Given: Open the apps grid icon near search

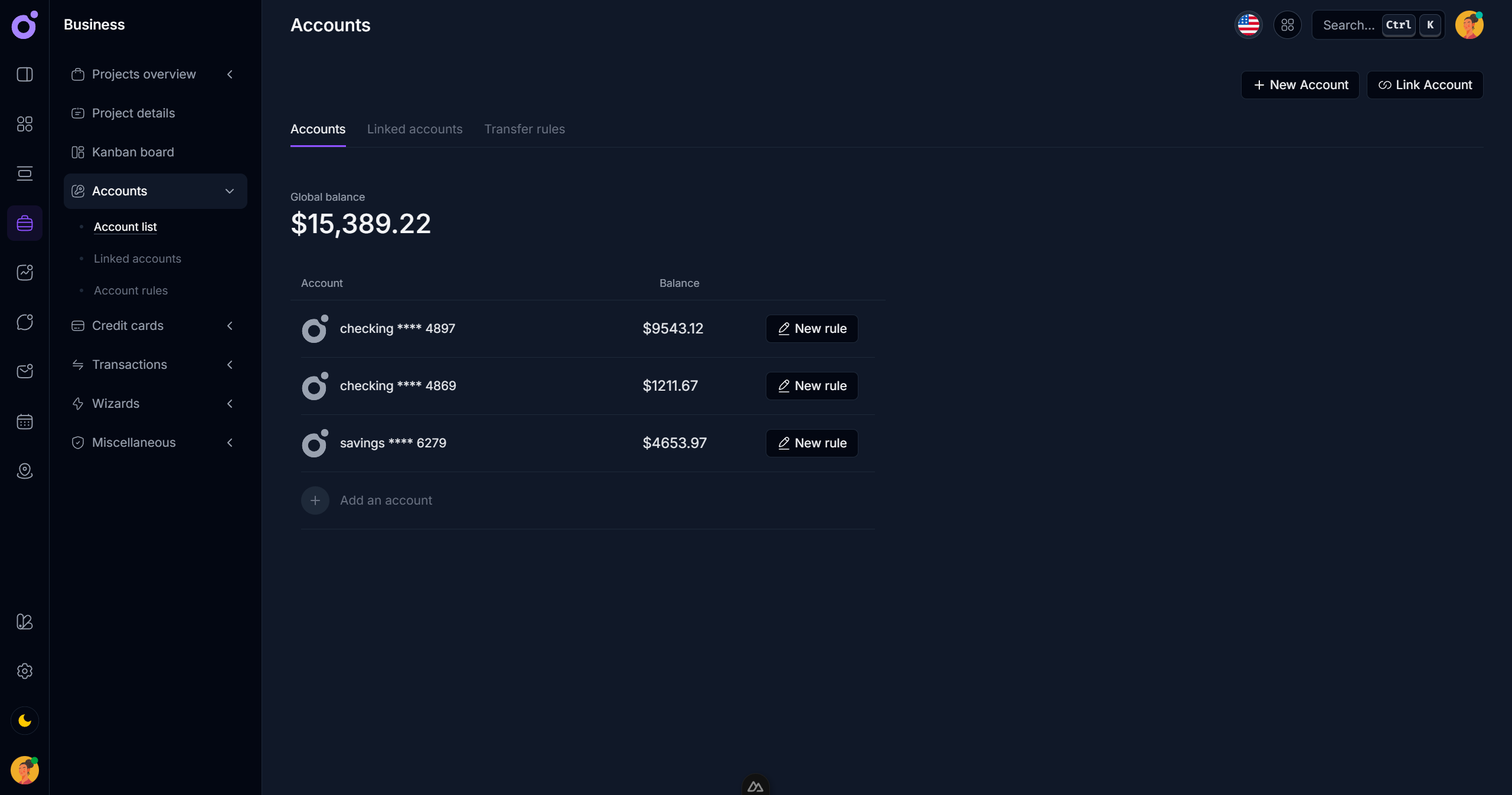Looking at the screenshot, I should tap(1287, 25).
